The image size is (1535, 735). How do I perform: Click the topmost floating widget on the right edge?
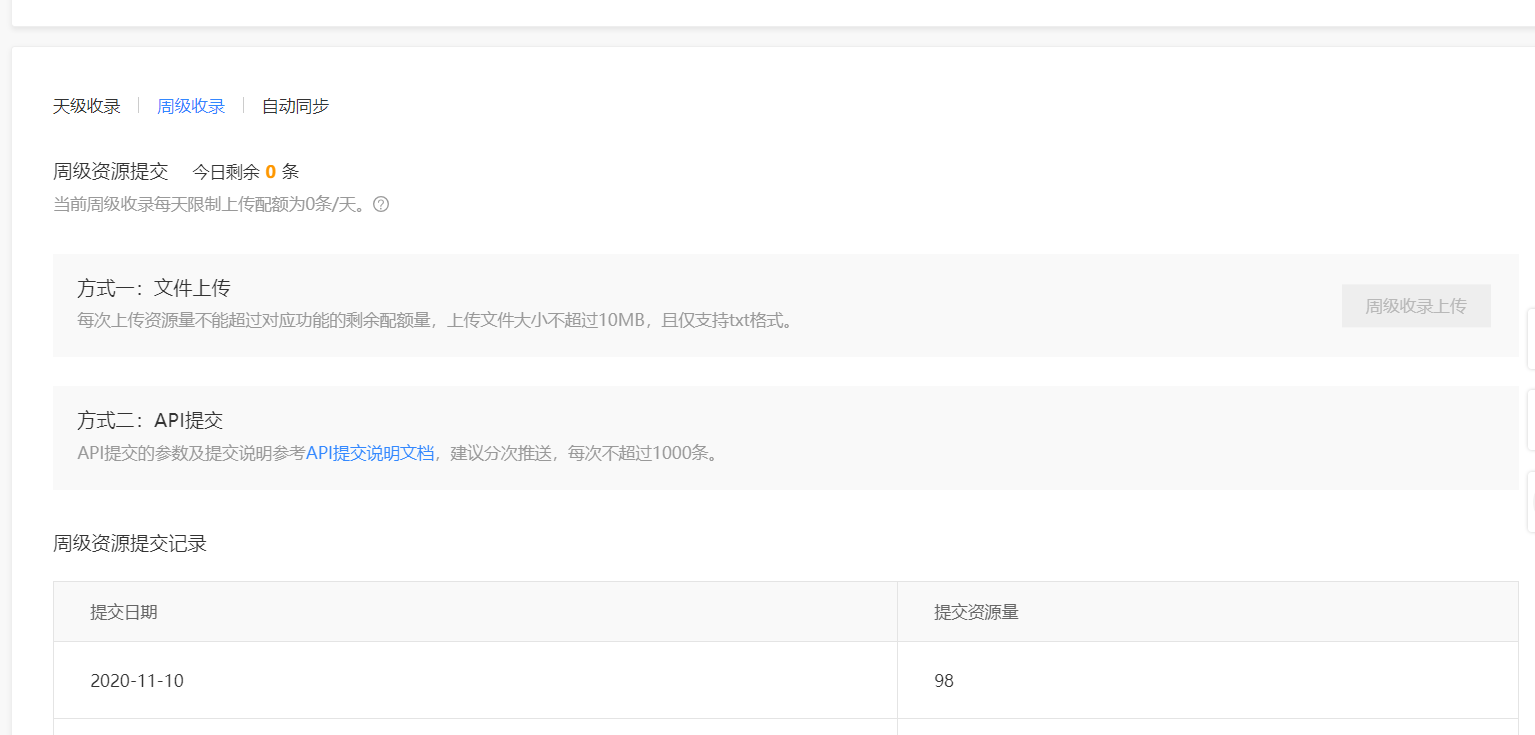coord(1530,339)
